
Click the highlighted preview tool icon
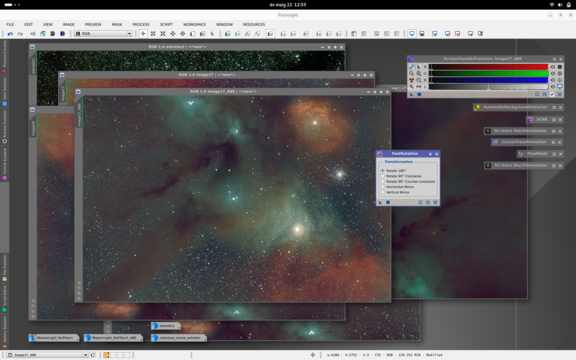tap(270, 33)
